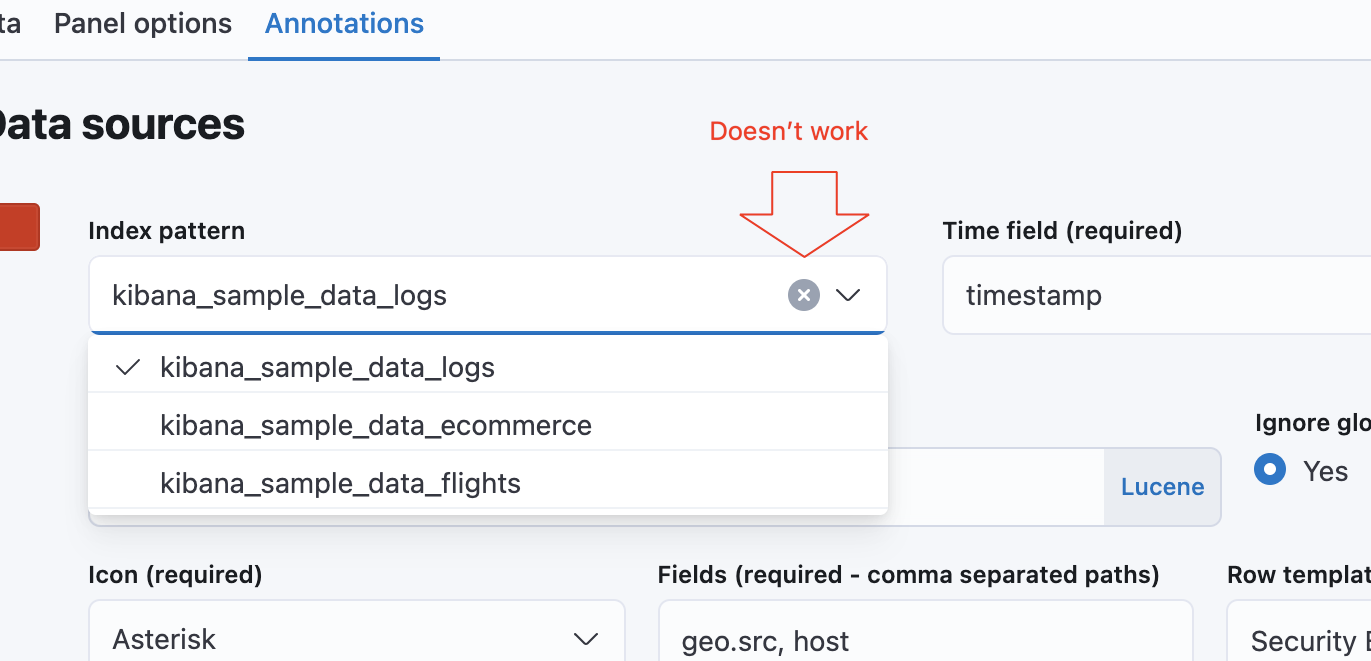Switch to the partially visible Data tab
Viewport: 1371px width, 661px height.
coord(10,24)
